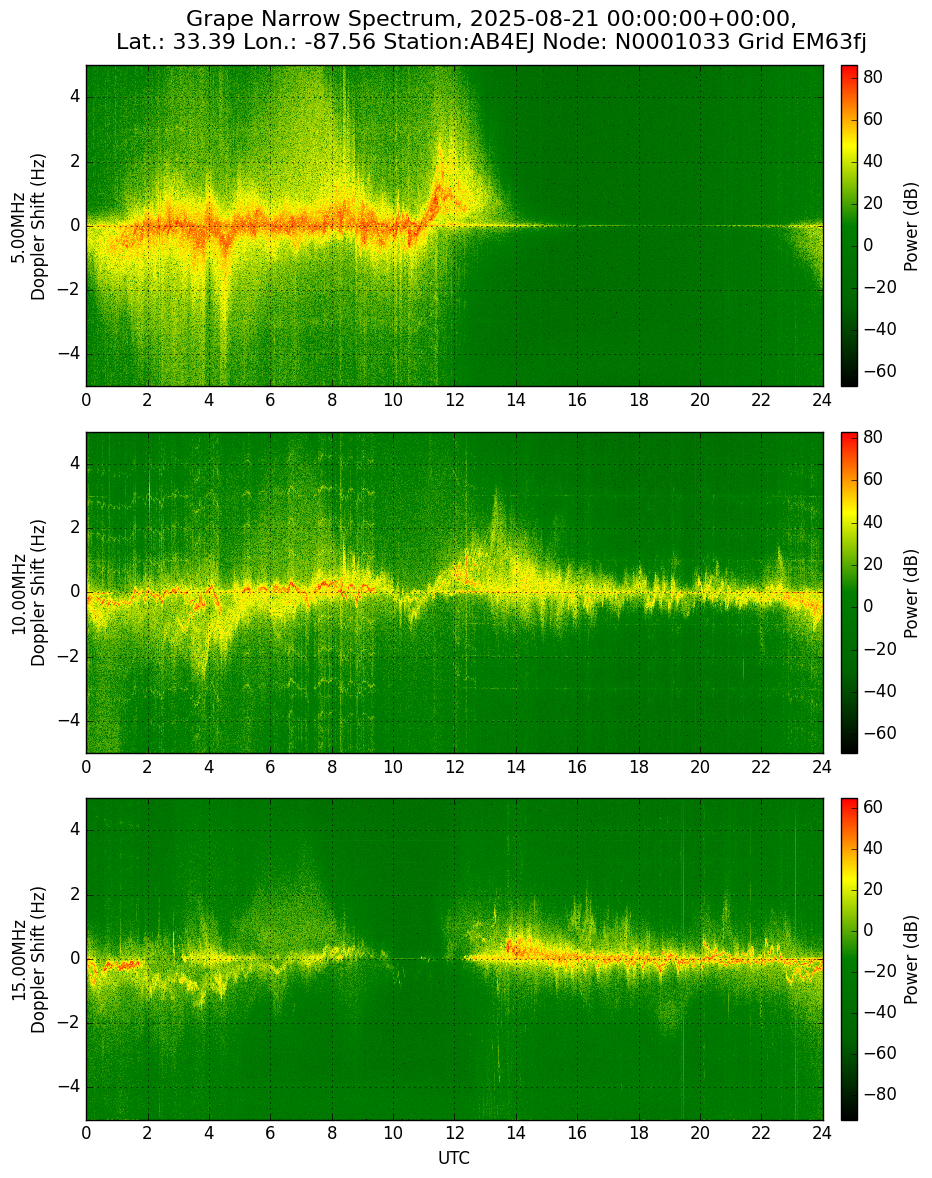The height and width of the screenshot is (1178, 932).
Task: Click the zero Doppler line at 16 UTC, 5.00MHz plot
Action: [577, 226]
